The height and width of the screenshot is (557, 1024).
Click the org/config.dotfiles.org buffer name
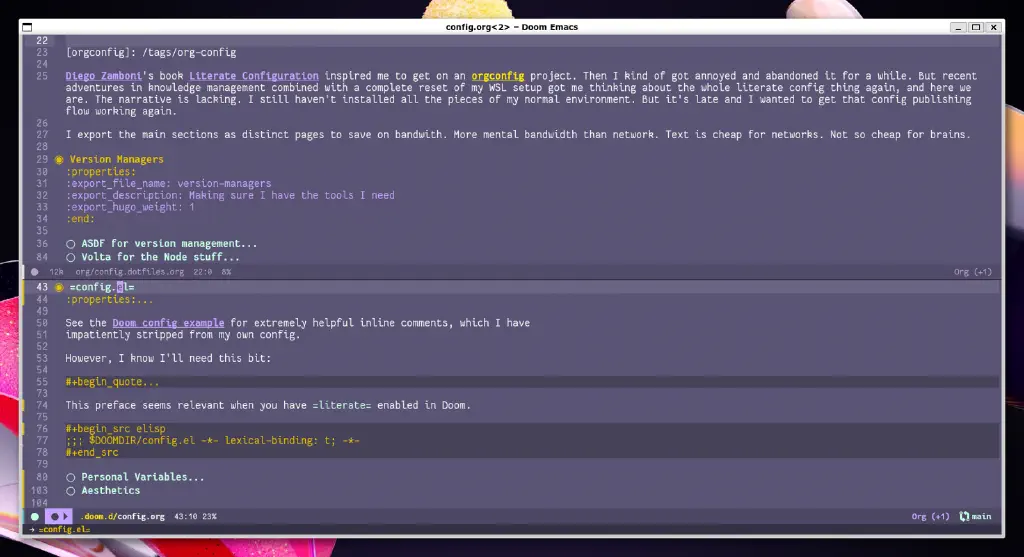point(129,272)
